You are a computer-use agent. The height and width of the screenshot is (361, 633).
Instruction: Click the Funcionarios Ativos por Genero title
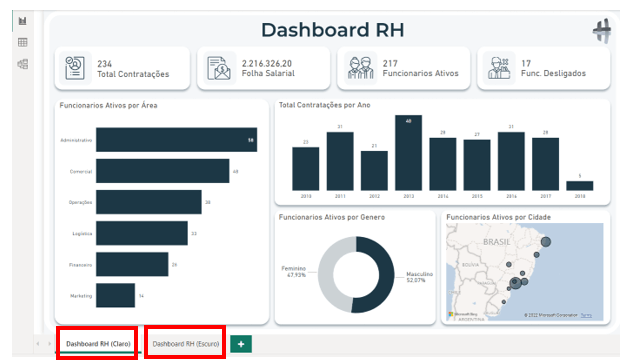[332, 217]
